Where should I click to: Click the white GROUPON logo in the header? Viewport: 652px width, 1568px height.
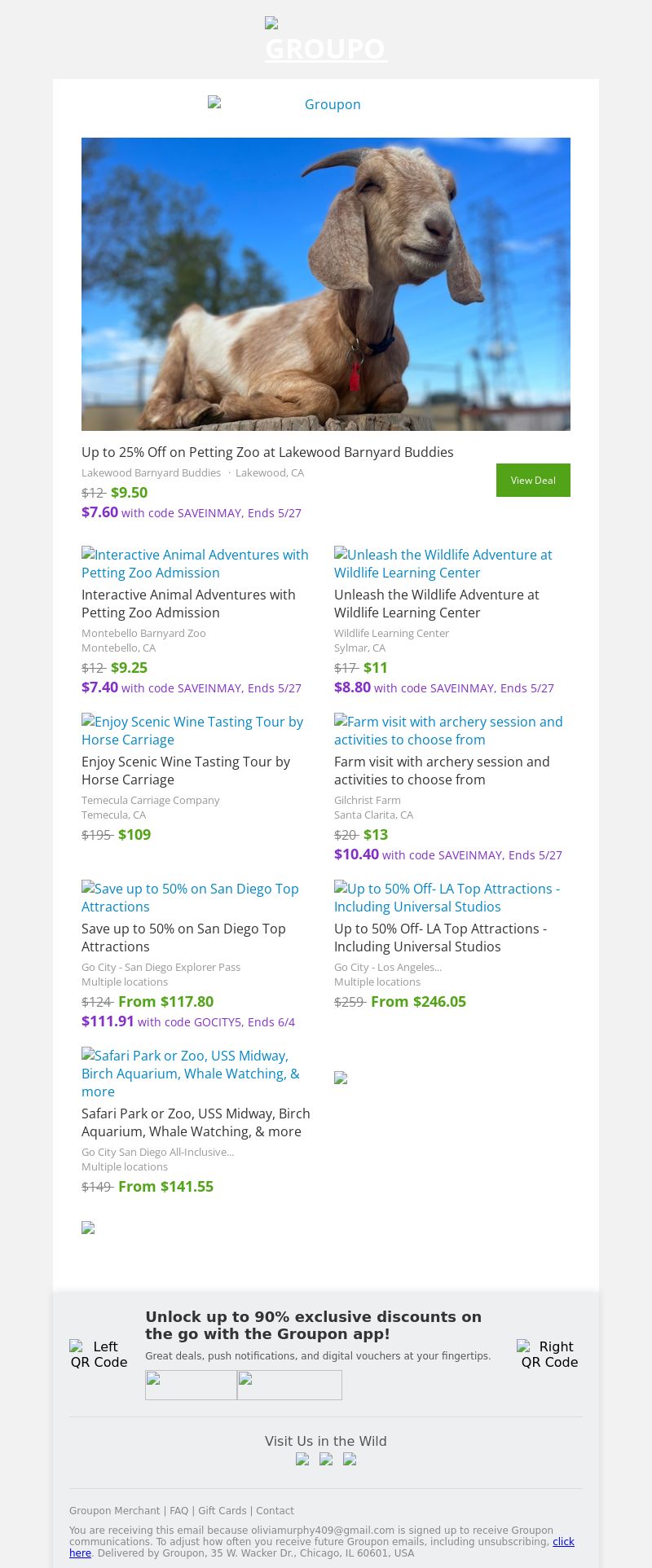(326, 42)
